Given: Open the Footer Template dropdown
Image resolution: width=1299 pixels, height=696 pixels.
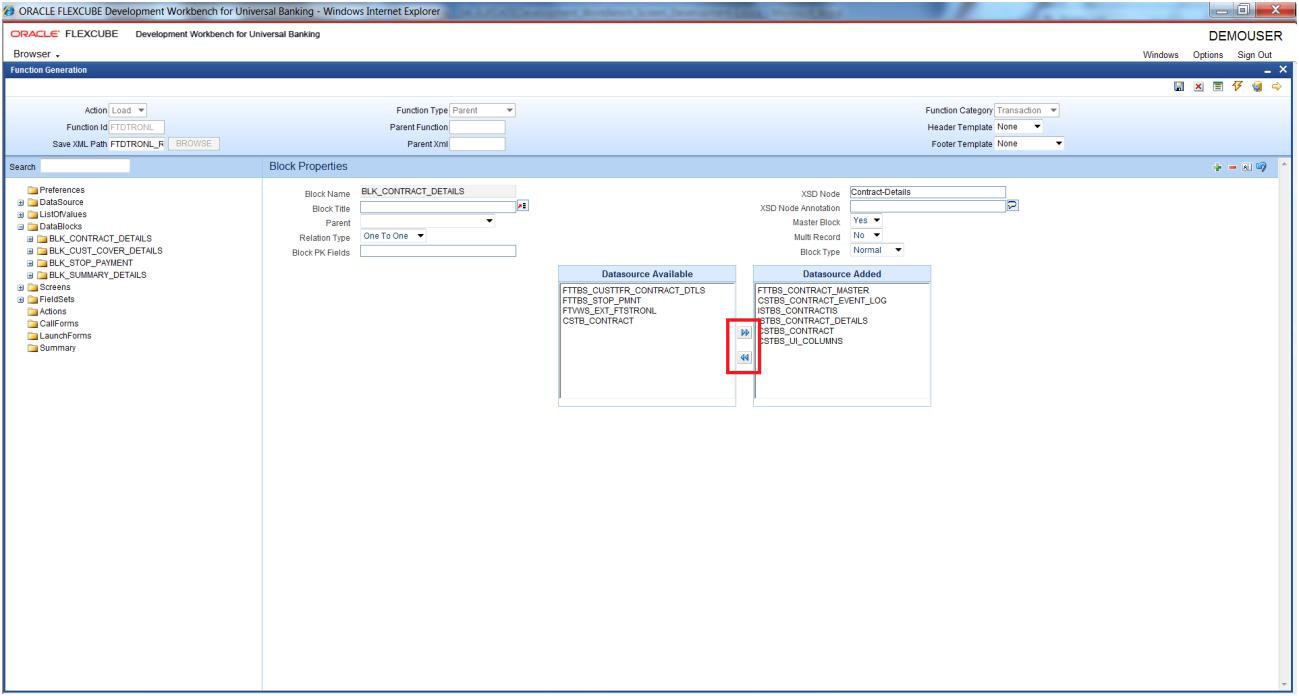Looking at the screenshot, I should (x=1030, y=143).
